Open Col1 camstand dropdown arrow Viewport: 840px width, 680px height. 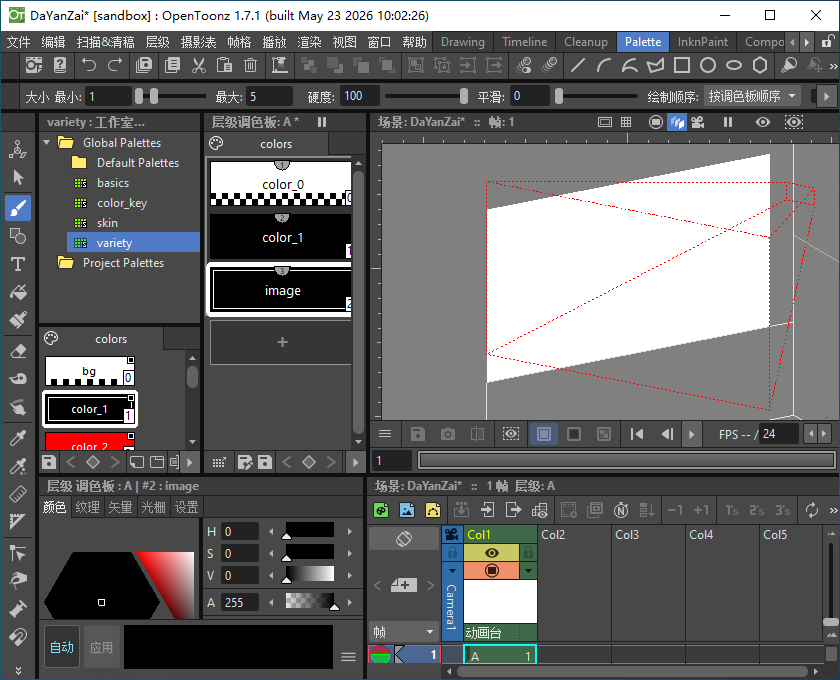click(528, 571)
